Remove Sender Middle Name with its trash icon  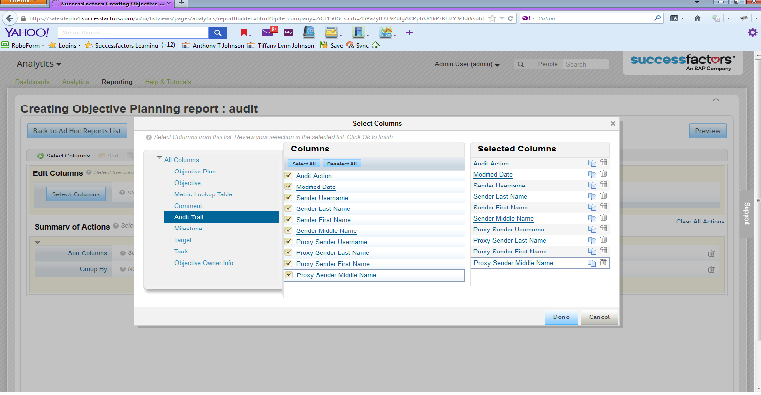pos(603,218)
